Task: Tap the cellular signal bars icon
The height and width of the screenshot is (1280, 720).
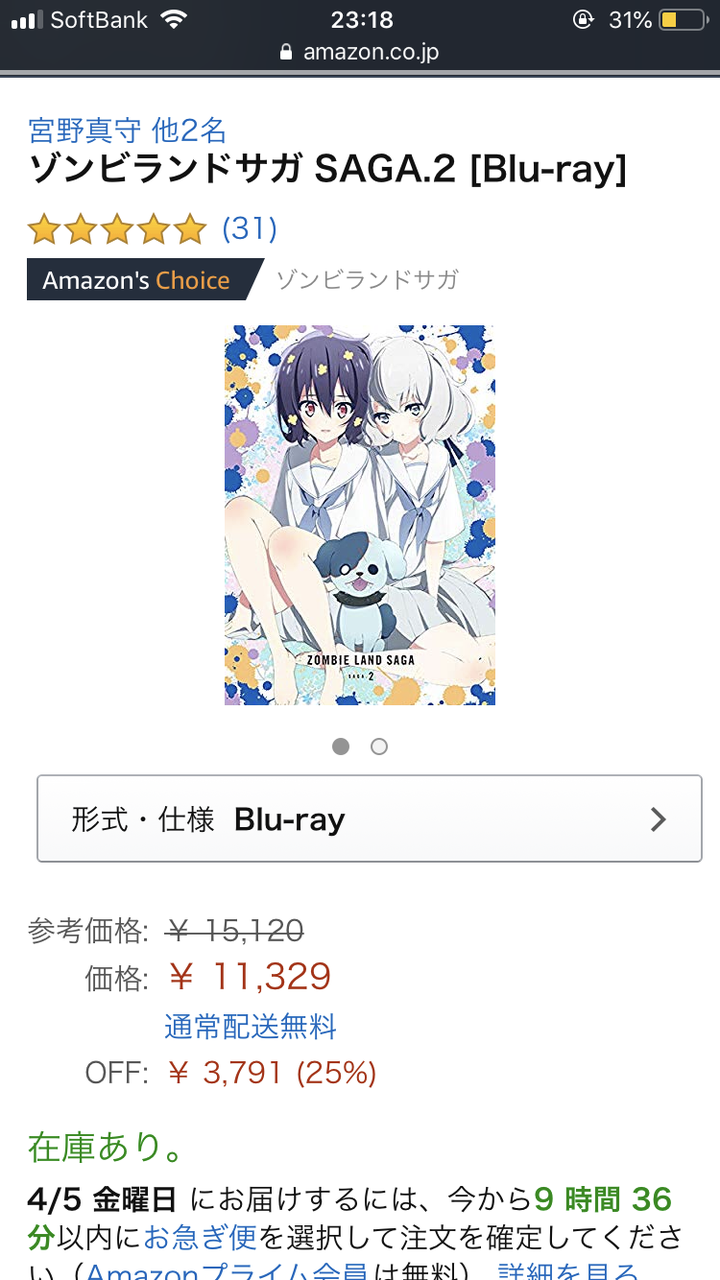Action: pyautogui.click(x=26, y=20)
